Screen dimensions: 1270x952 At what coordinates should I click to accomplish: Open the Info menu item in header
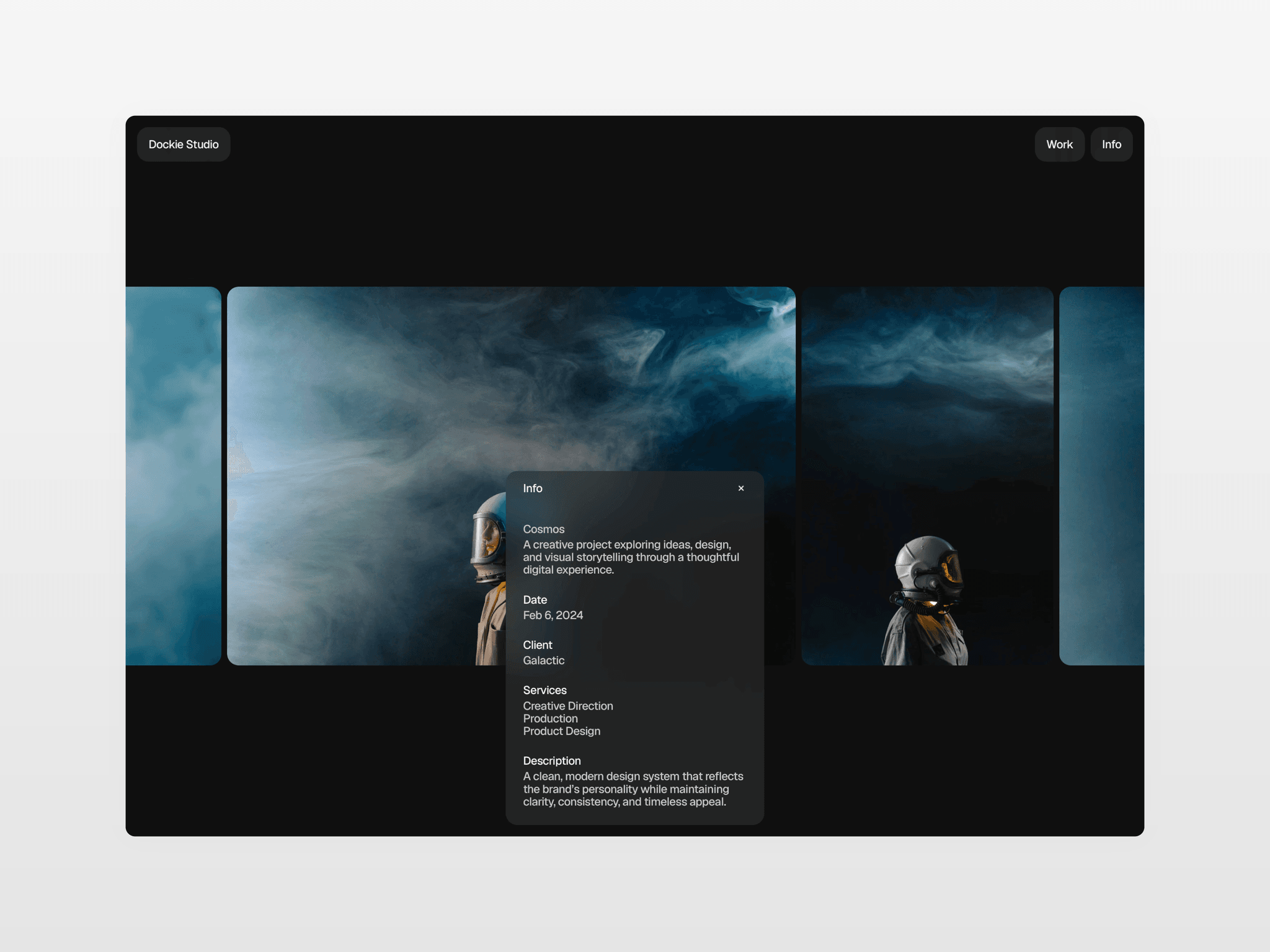coord(1111,144)
